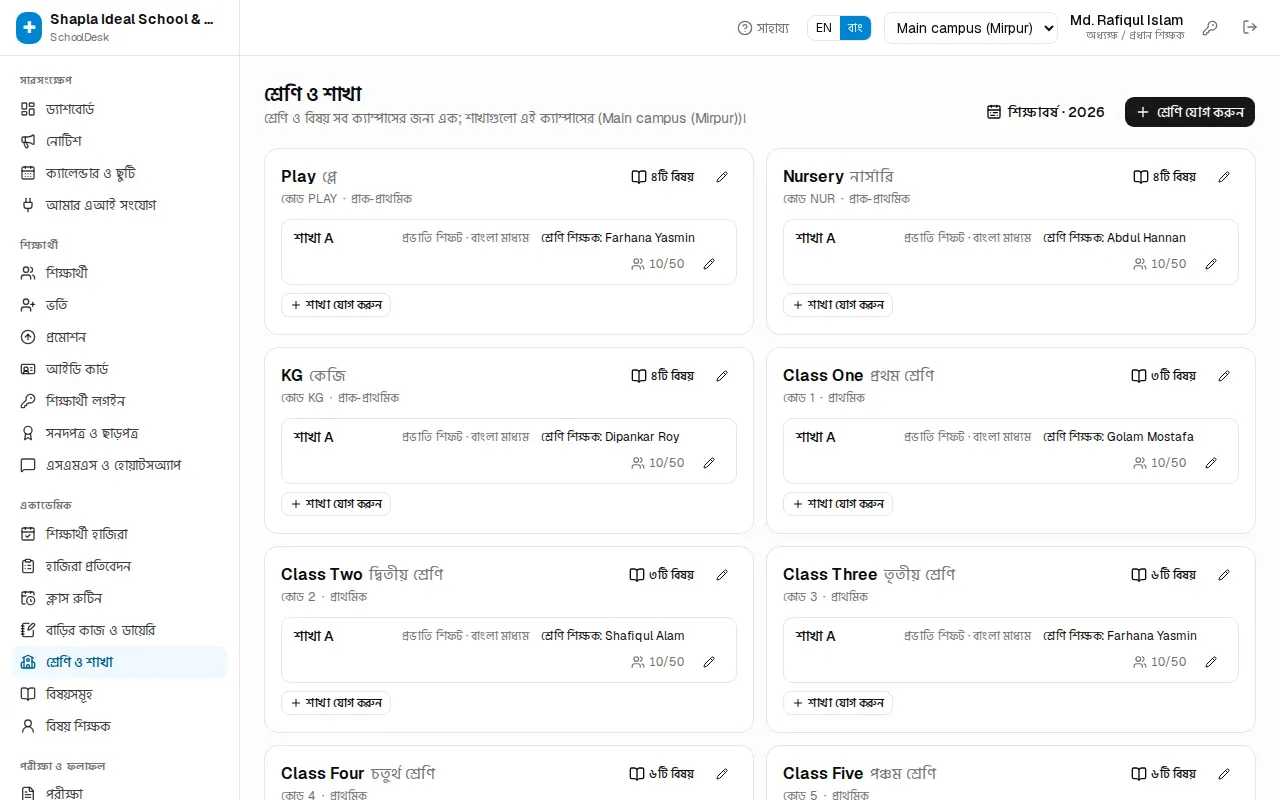Edit the Class Two pencil icon
Viewport: 1280px width, 800px height.
tap(722, 575)
